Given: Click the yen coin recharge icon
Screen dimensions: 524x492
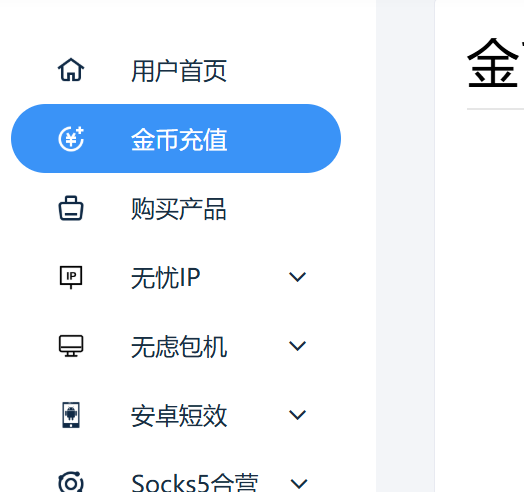Looking at the screenshot, I should point(71,139).
